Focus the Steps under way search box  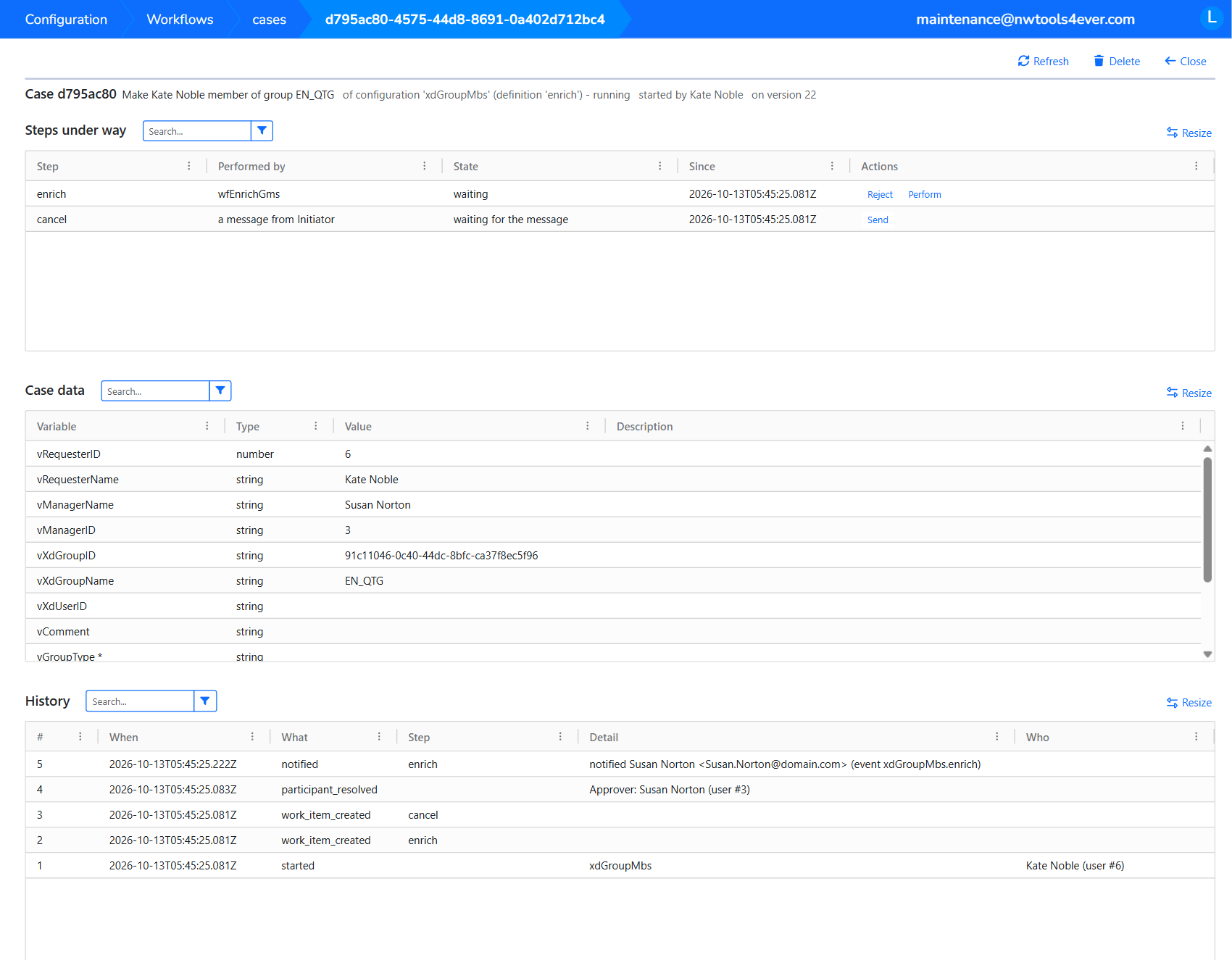(197, 130)
